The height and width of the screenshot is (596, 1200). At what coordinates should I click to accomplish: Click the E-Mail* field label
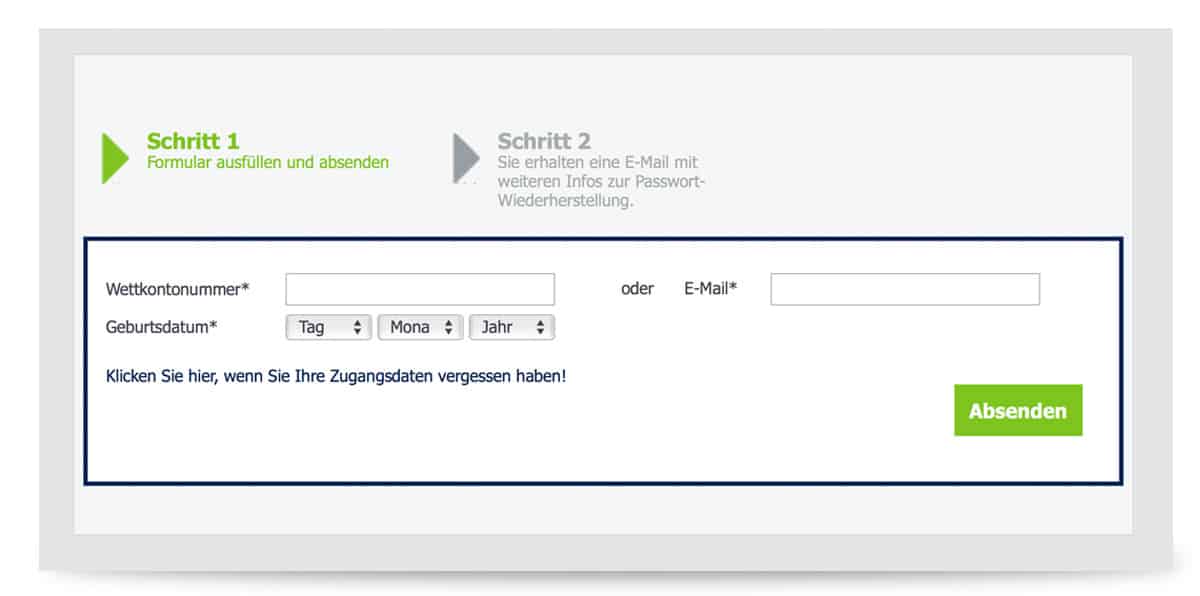(710, 289)
